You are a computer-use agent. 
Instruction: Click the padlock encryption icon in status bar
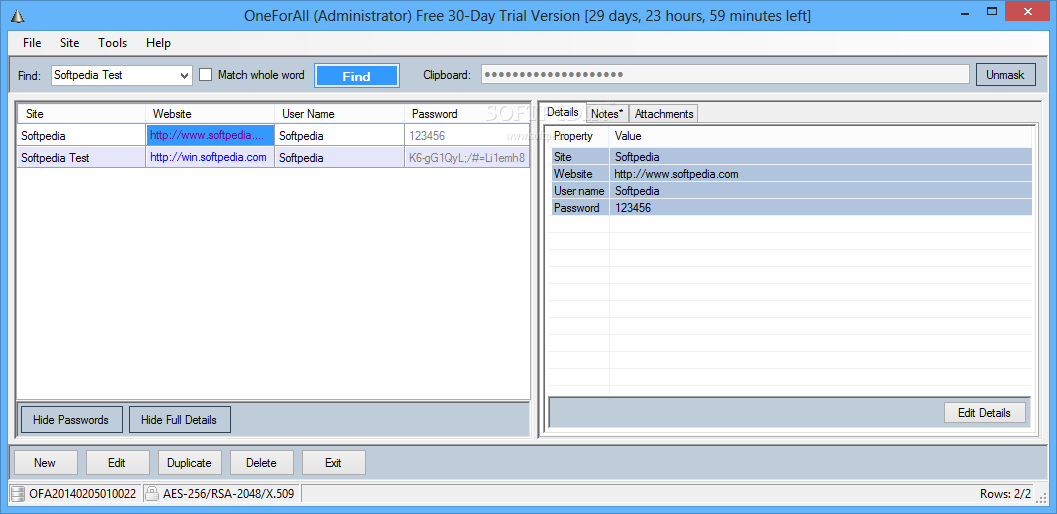click(x=152, y=494)
